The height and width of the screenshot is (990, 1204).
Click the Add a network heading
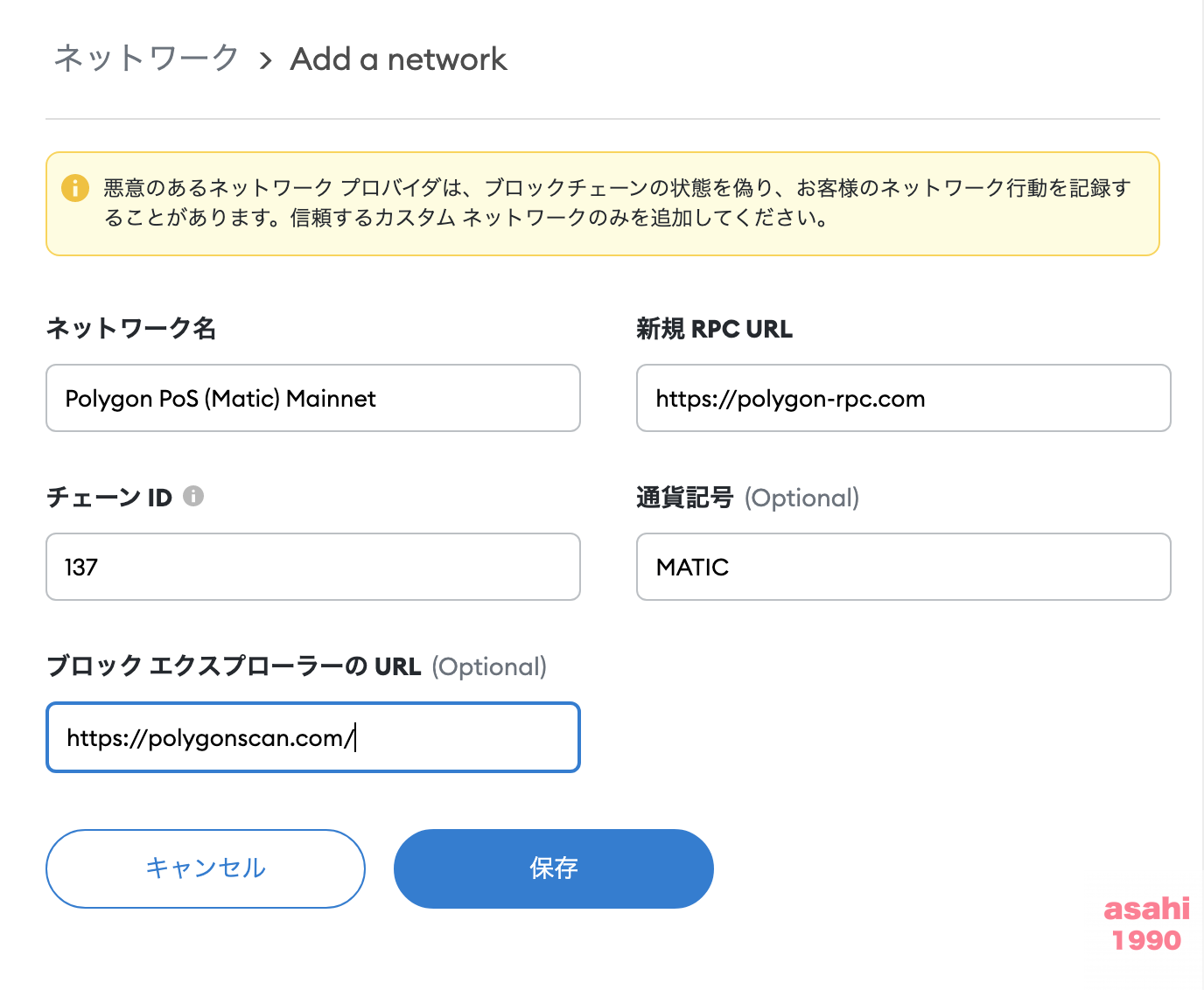tap(398, 59)
